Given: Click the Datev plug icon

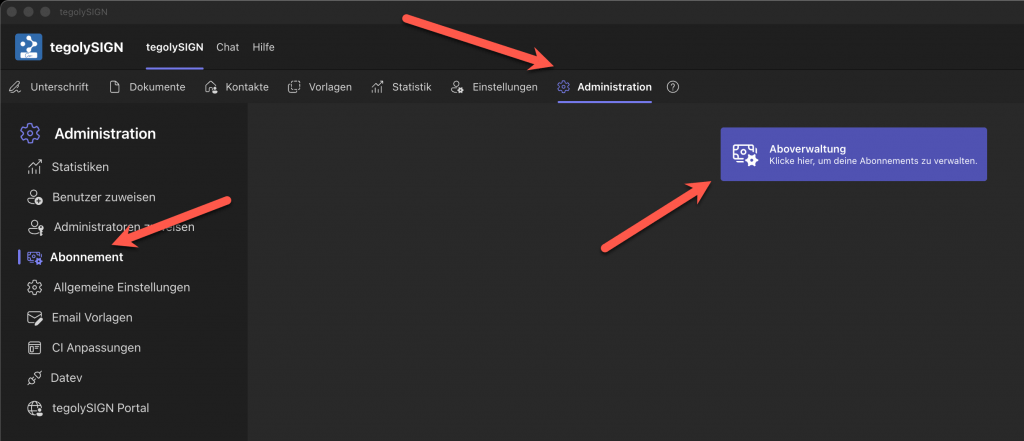Looking at the screenshot, I should pos(35,378).
